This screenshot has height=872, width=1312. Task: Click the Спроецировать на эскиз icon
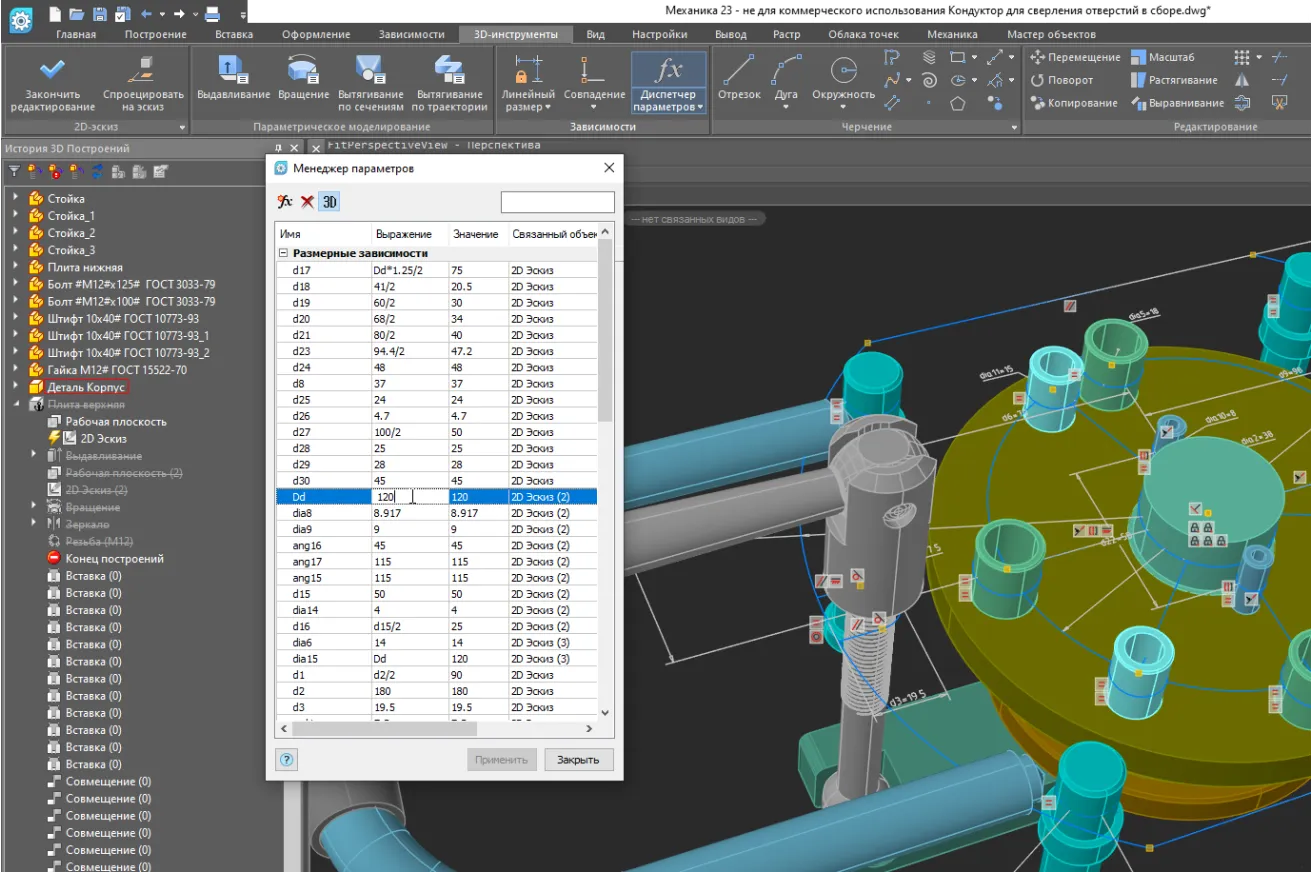tap(143, 70)
